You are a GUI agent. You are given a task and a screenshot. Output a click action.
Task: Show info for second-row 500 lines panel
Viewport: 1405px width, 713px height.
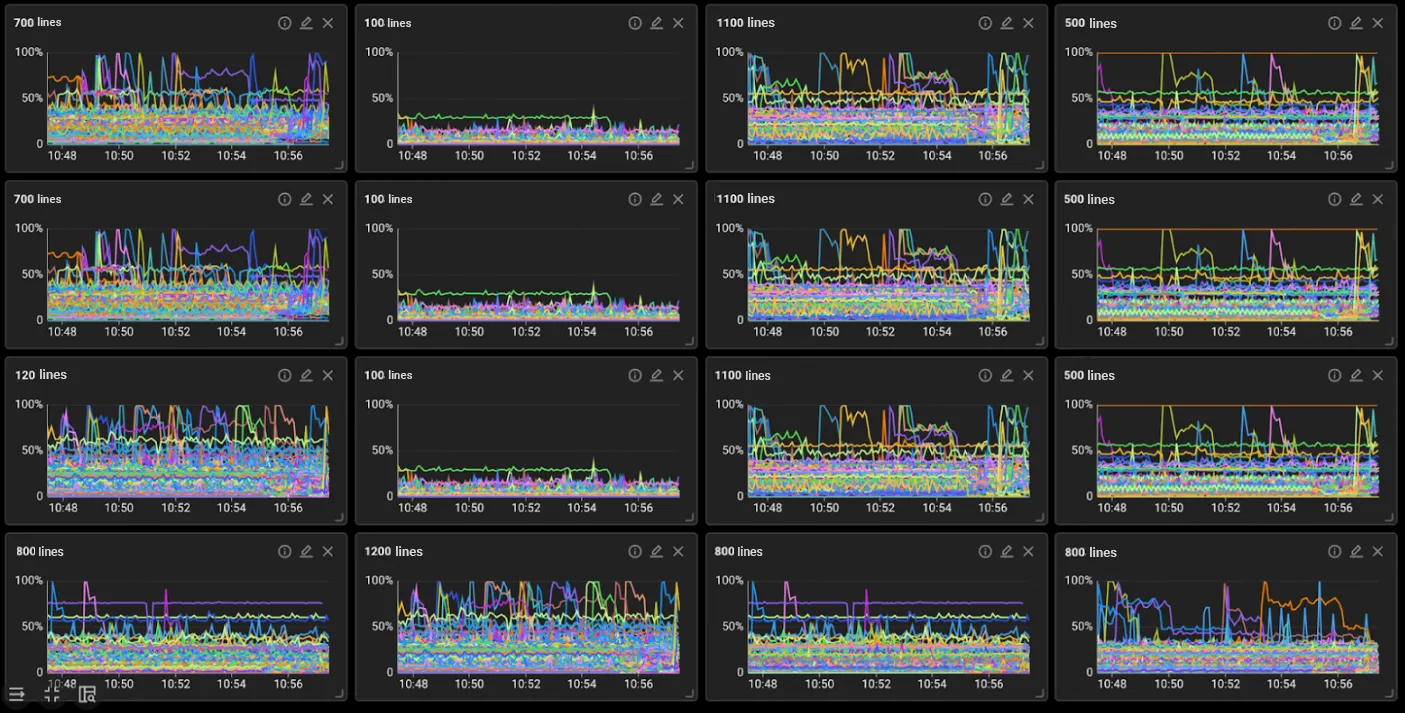click(1335, 199)
